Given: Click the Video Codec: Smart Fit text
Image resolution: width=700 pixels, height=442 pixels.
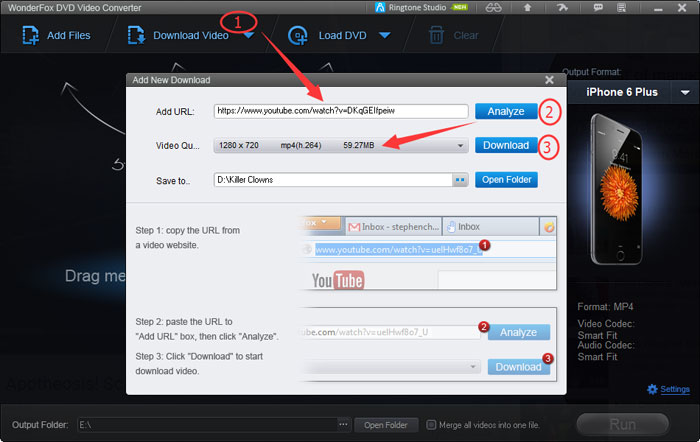Looking at the screenshot, I should point(605,329).
